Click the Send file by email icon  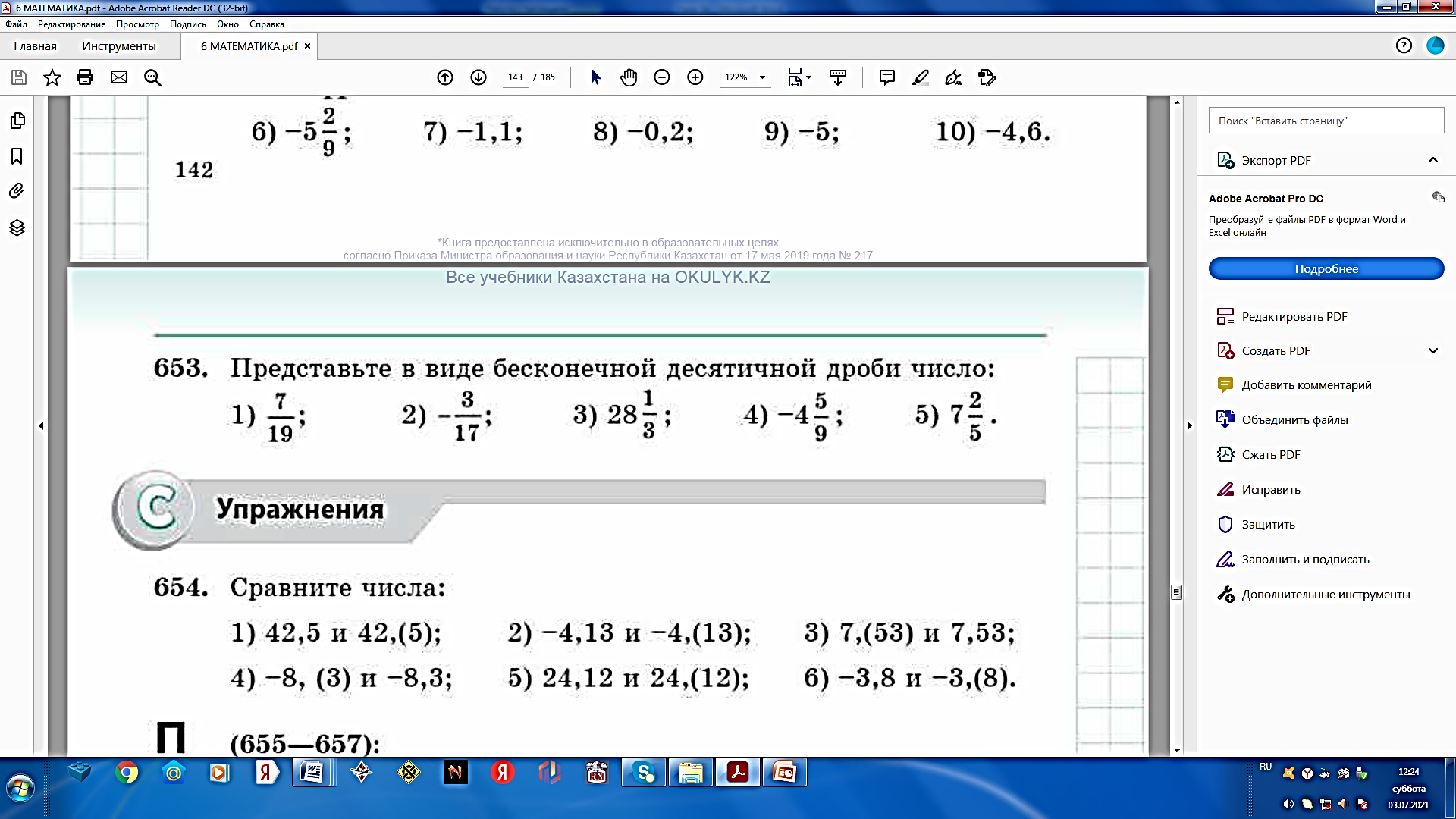[x=119, y=77]
